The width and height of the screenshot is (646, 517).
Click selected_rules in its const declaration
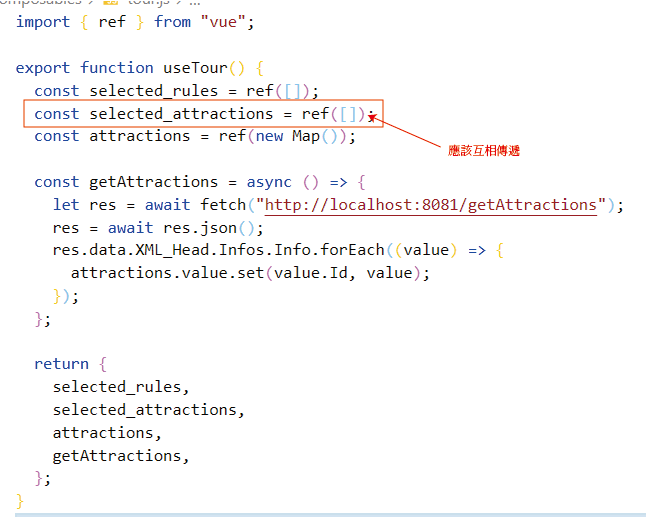(x=154, y=91)
